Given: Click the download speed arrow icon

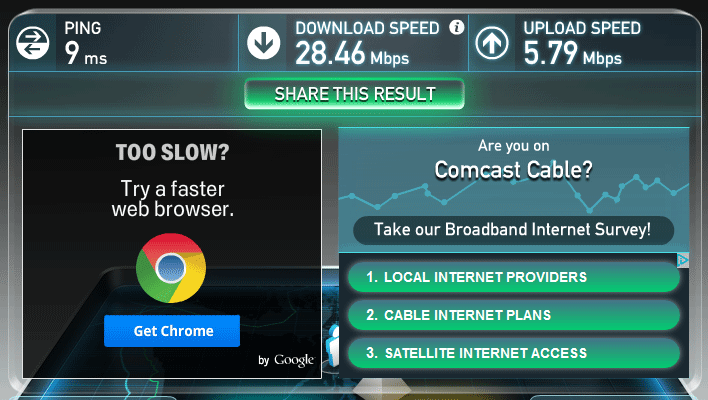Looking at the screenshot, I should pos(264,43).
